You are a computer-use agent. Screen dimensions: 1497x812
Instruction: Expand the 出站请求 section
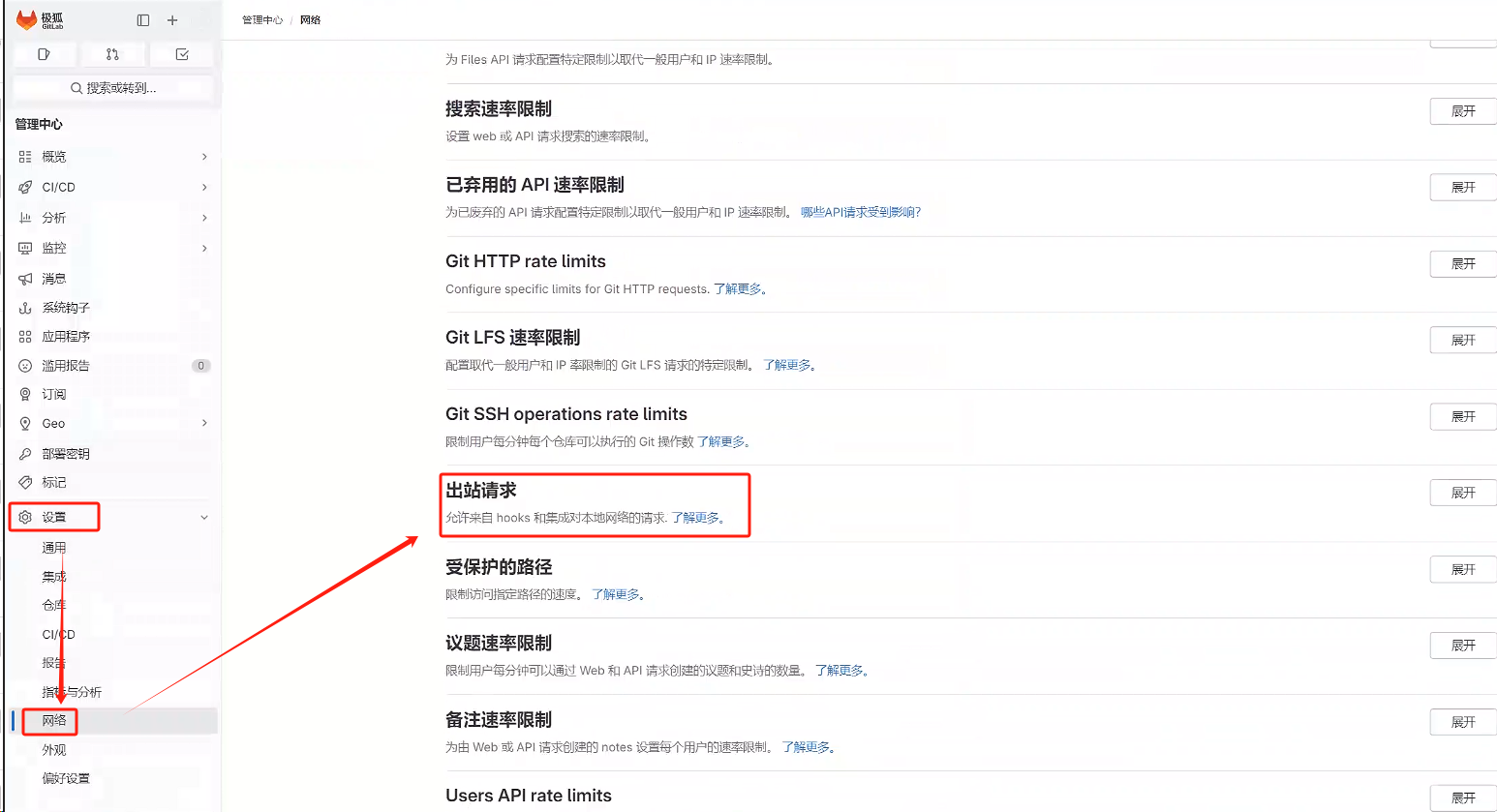point(1463,493)
